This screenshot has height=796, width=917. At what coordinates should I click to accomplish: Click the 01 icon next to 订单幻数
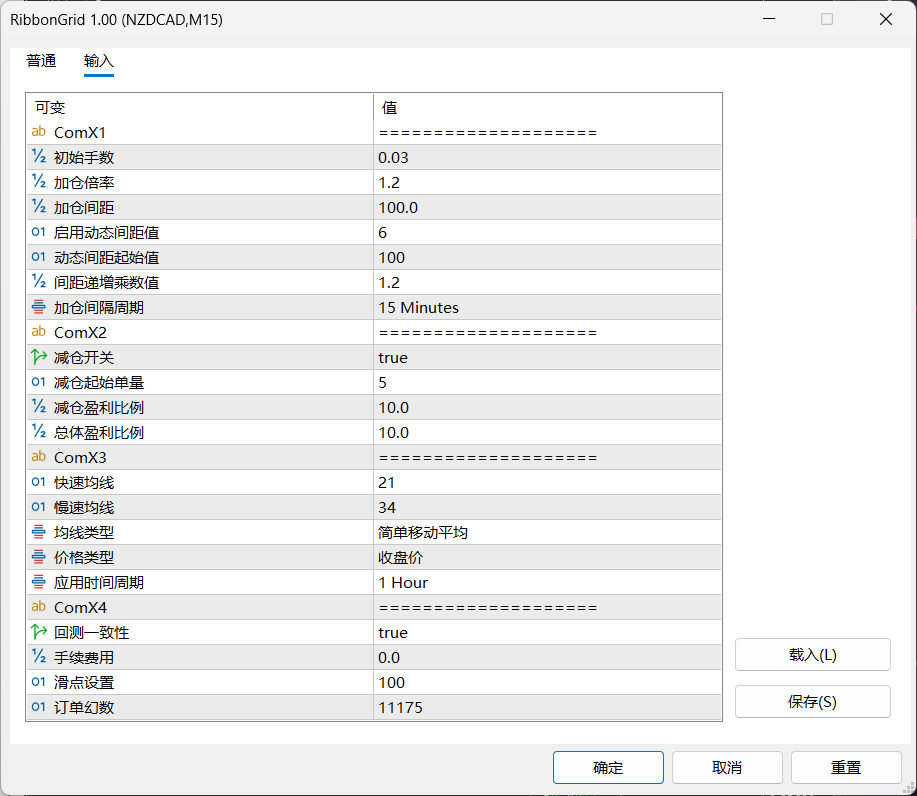pyautogui.click(x=39, y=707)
